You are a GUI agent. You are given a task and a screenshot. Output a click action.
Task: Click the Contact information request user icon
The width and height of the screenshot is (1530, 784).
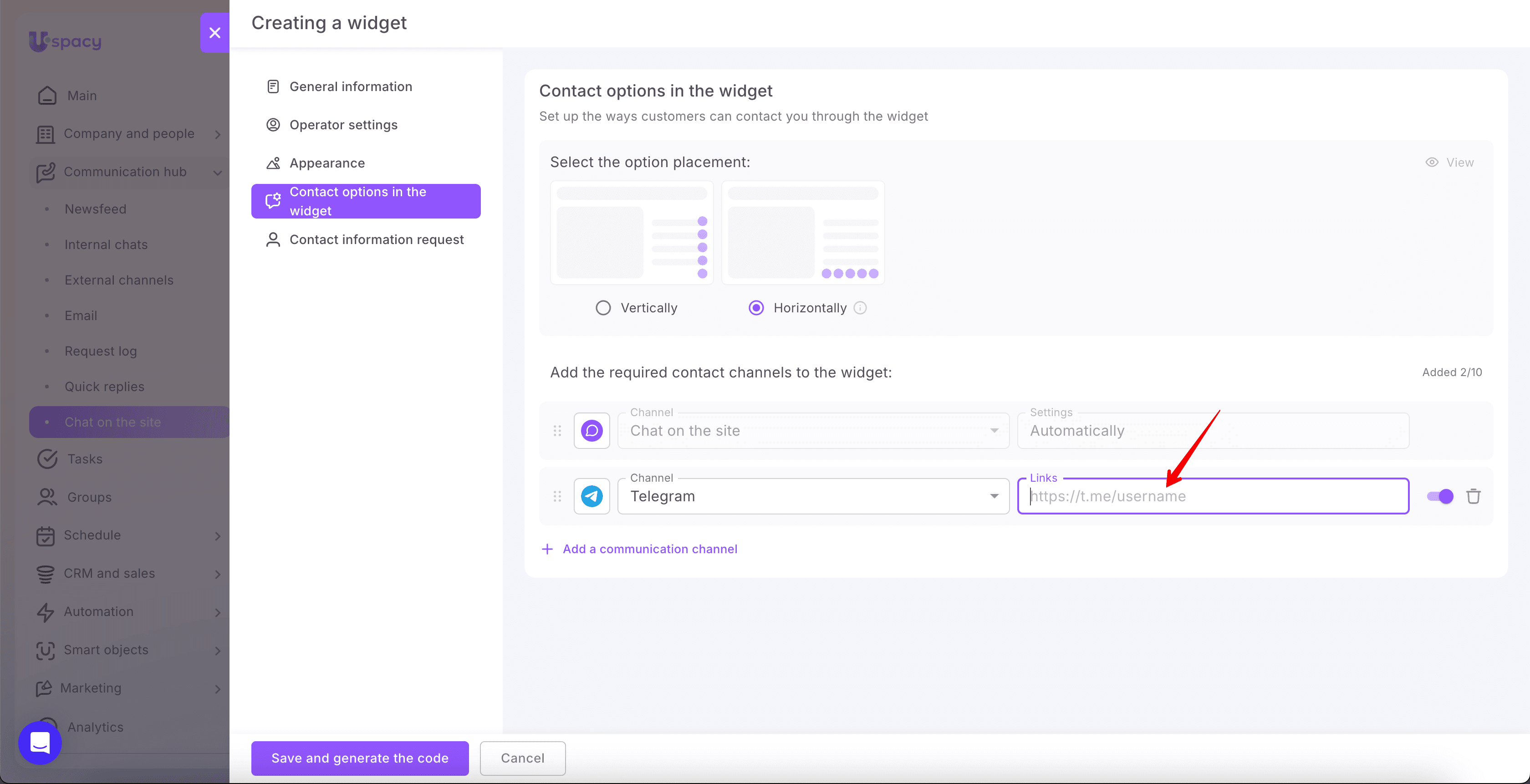point(273,239)
